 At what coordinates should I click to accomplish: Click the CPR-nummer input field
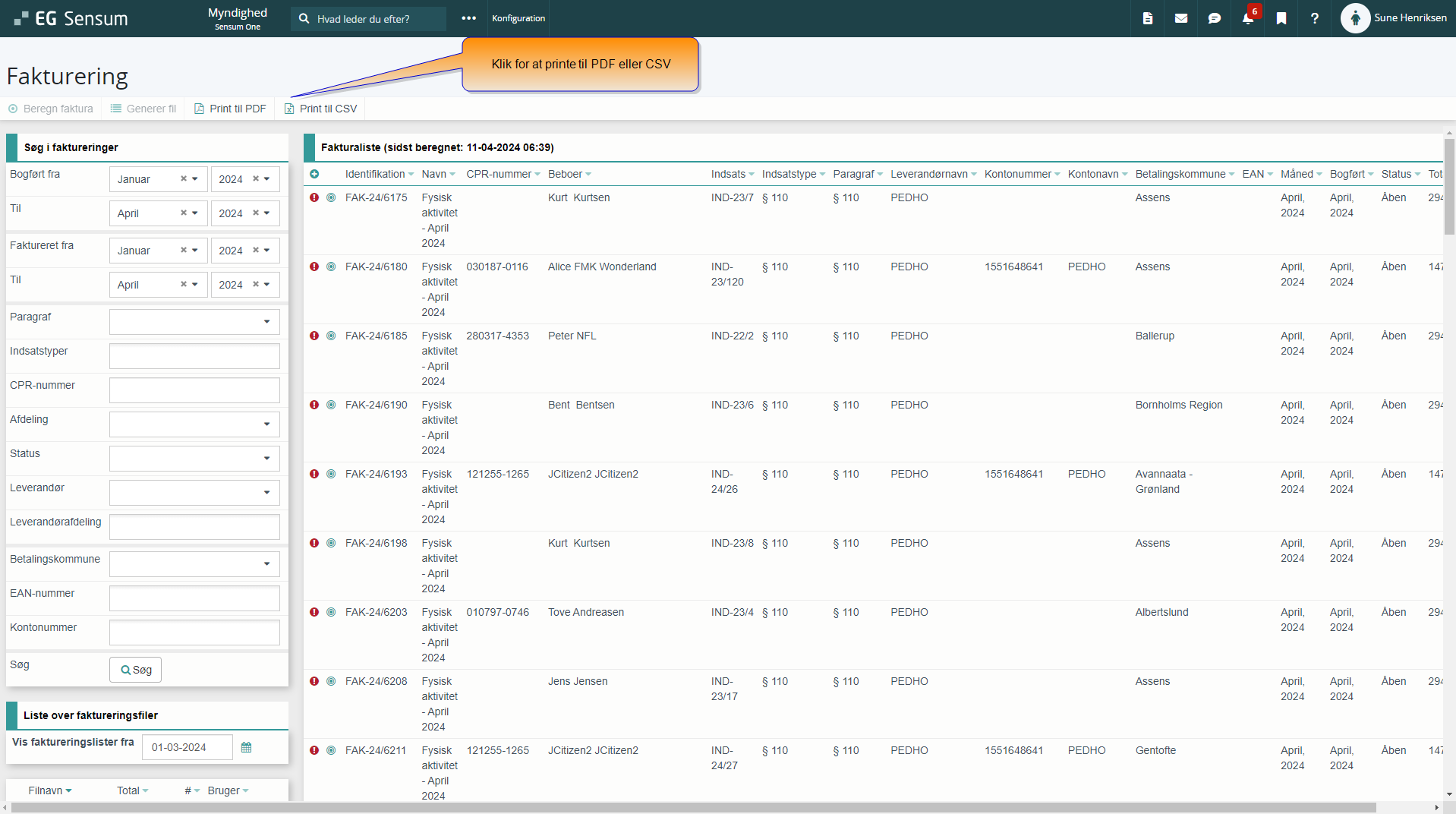click(194, 390)
